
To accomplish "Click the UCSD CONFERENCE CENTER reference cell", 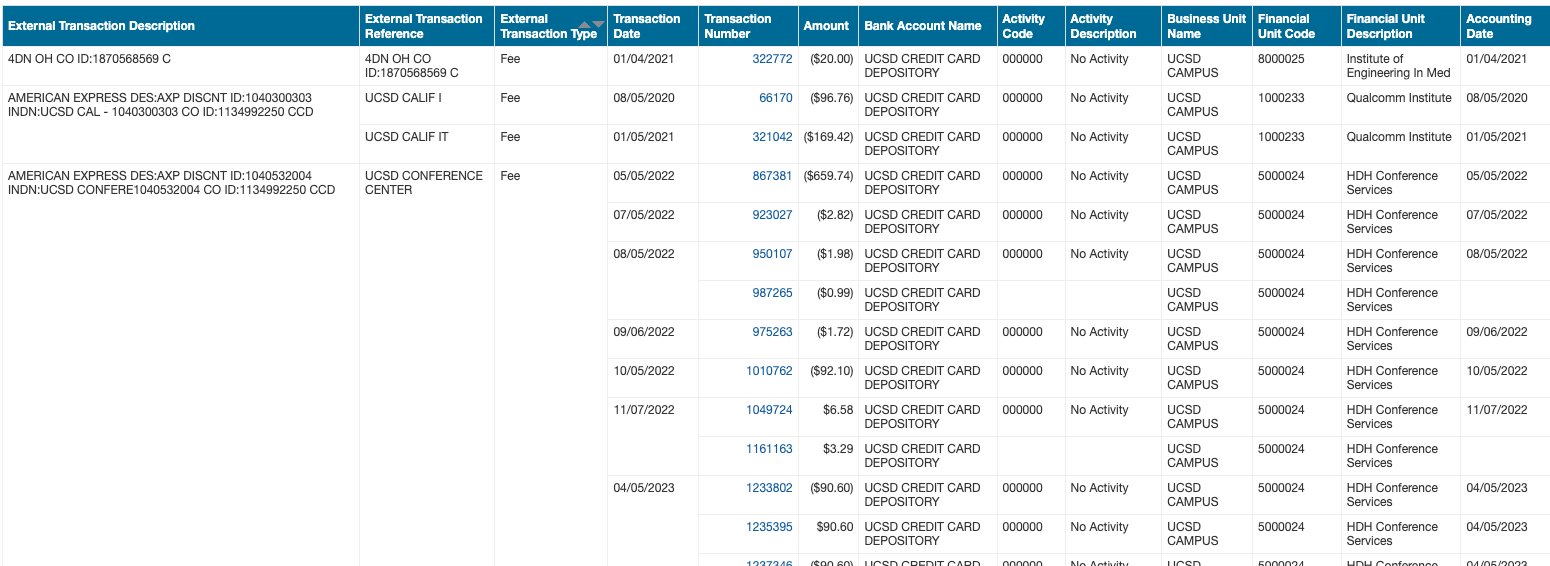I will 424,183.
